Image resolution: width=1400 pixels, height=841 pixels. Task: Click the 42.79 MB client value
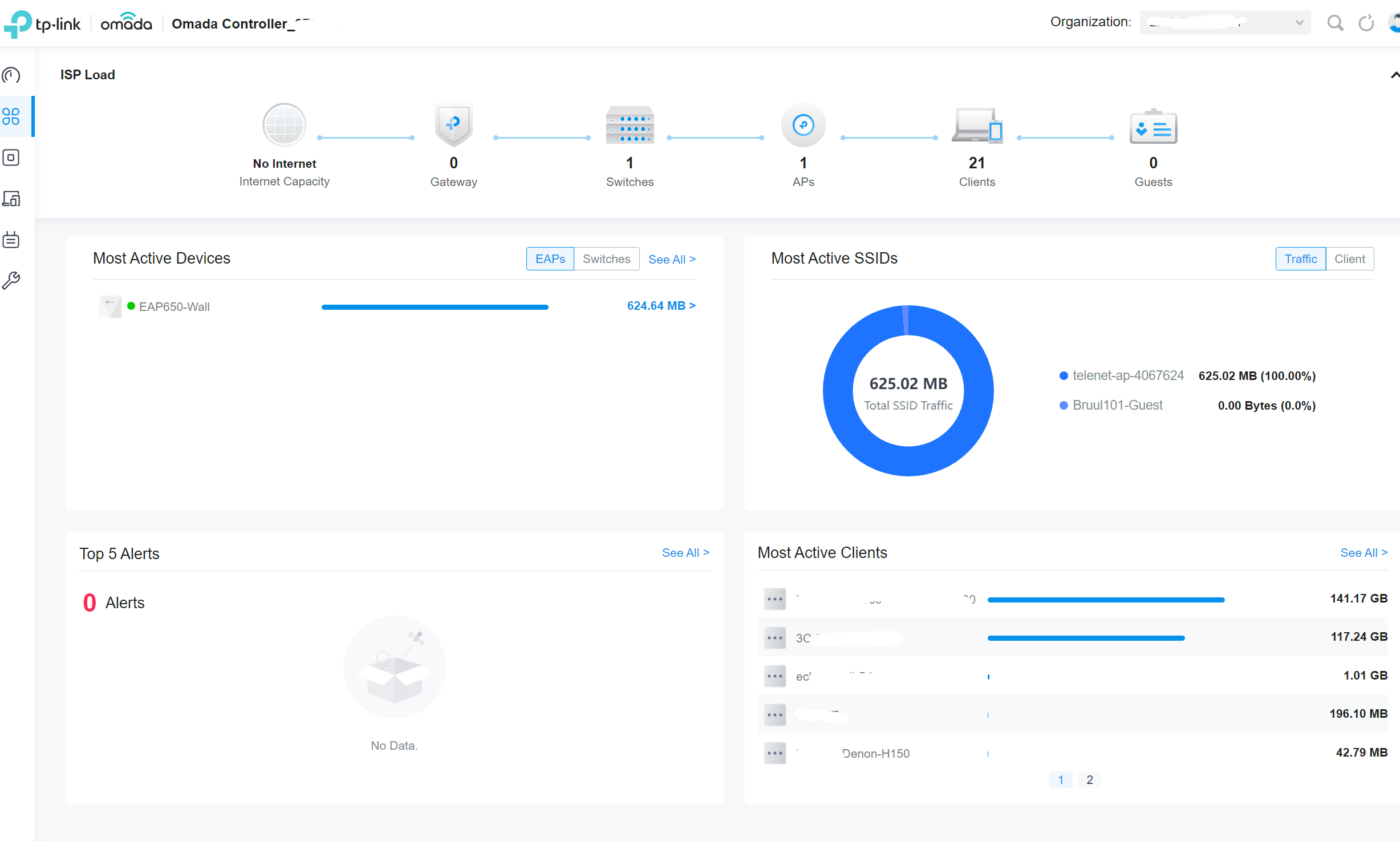coord(1361,753)
